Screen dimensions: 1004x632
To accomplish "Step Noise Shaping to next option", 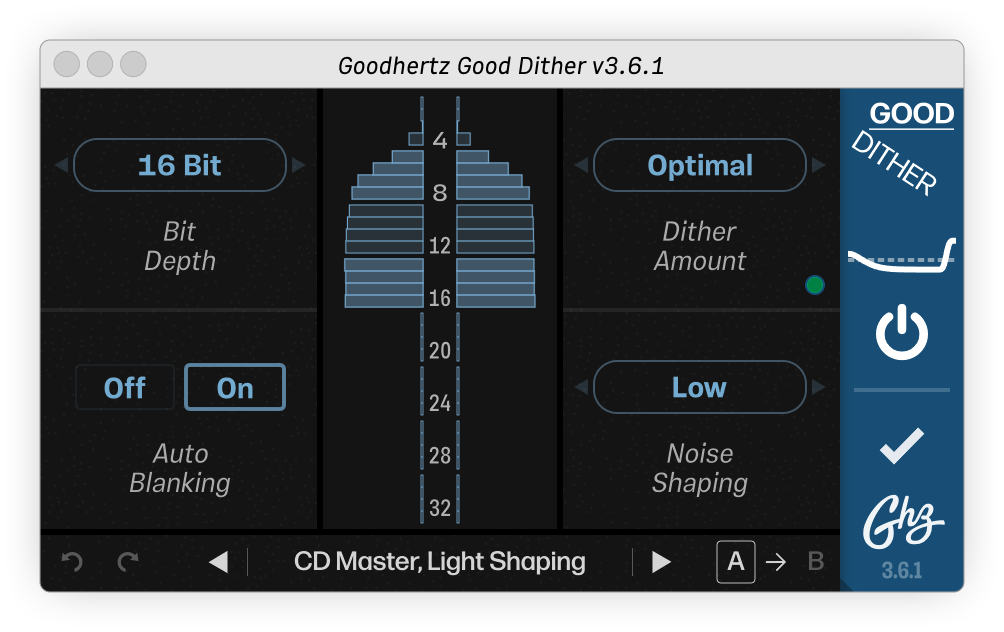I will click(x=818, y=387).
